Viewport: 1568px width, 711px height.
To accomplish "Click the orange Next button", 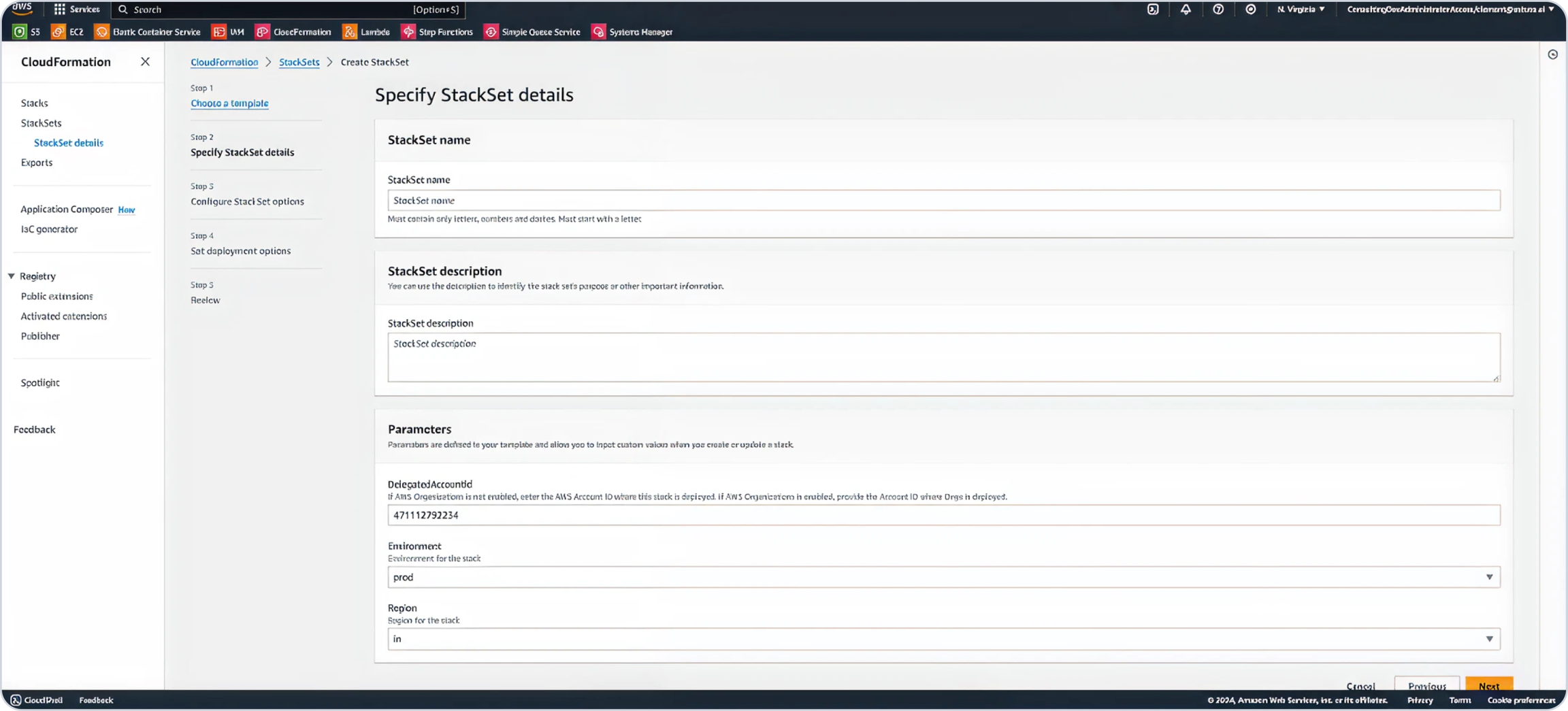I will (1488, 685).
